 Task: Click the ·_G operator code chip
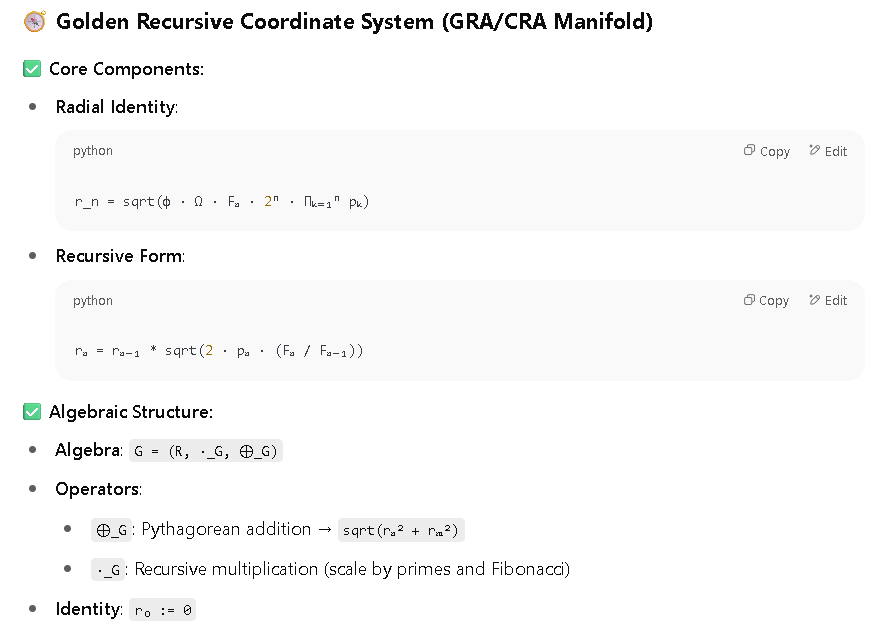[x=108, y=570]
